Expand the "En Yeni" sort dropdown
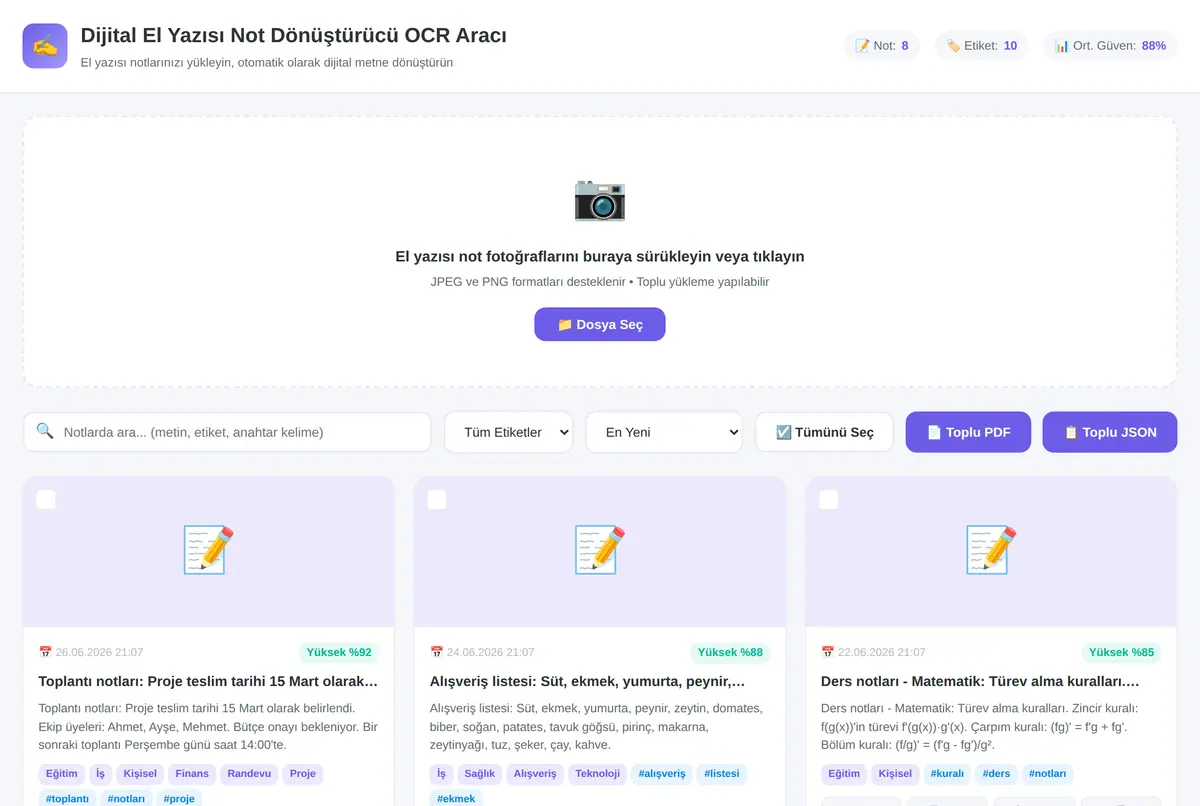The width and height of the screenshot is (1200, 806). pos(664,432)
